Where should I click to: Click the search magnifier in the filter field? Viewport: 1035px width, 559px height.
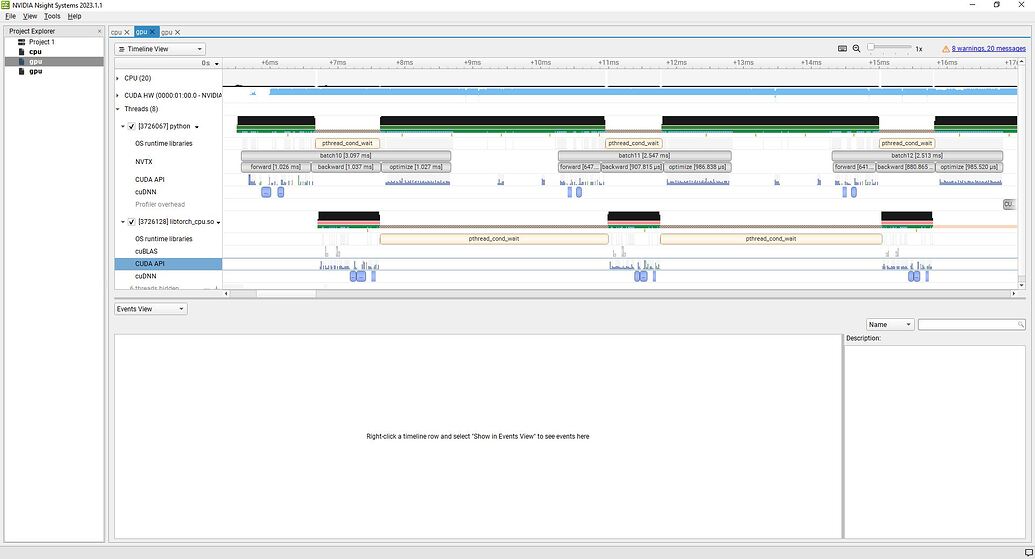tap(1020, 325)
